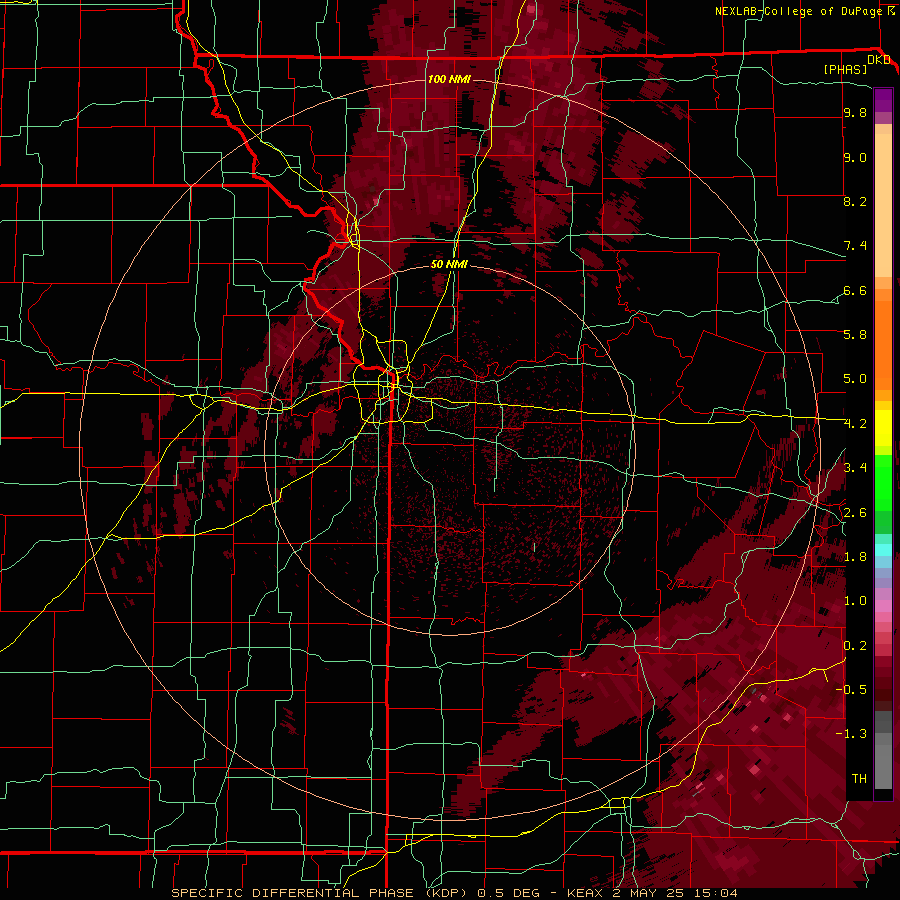Pick the yellow band on color scale
The width and height of the screenshot is (900, 900).
click(883, 428)
